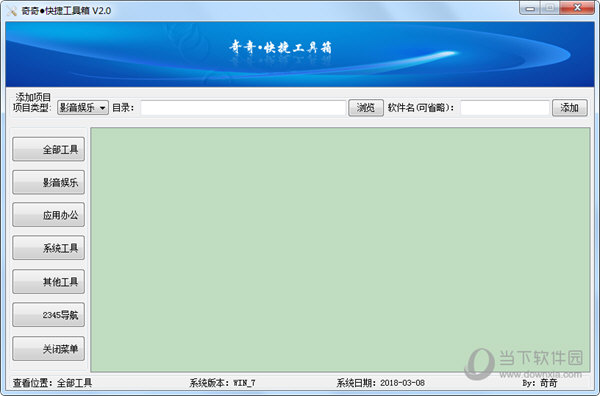Click the 关闭菜单 button
600x396 pixels.
pos(49,349)
